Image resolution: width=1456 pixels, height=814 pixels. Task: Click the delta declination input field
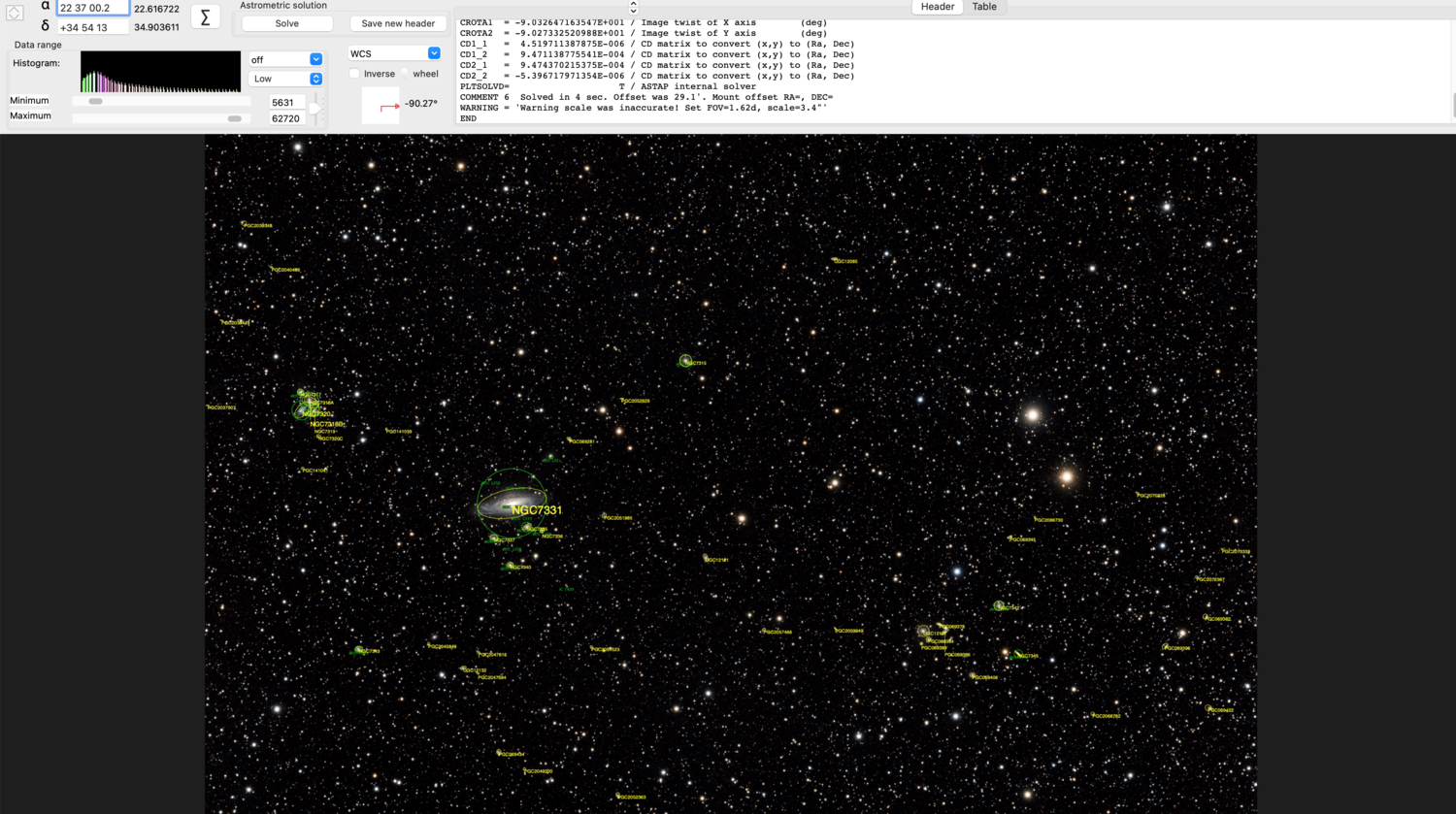click(92, 27)
